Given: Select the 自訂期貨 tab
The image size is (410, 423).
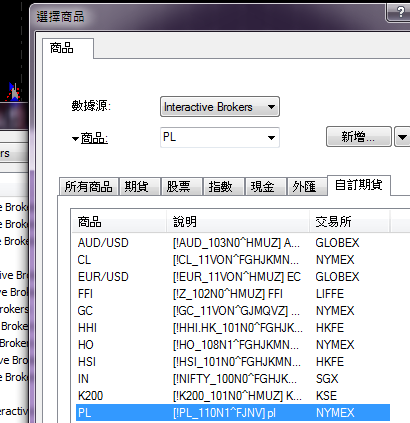Looking at the screenshot, I should (x=358, y=185).
